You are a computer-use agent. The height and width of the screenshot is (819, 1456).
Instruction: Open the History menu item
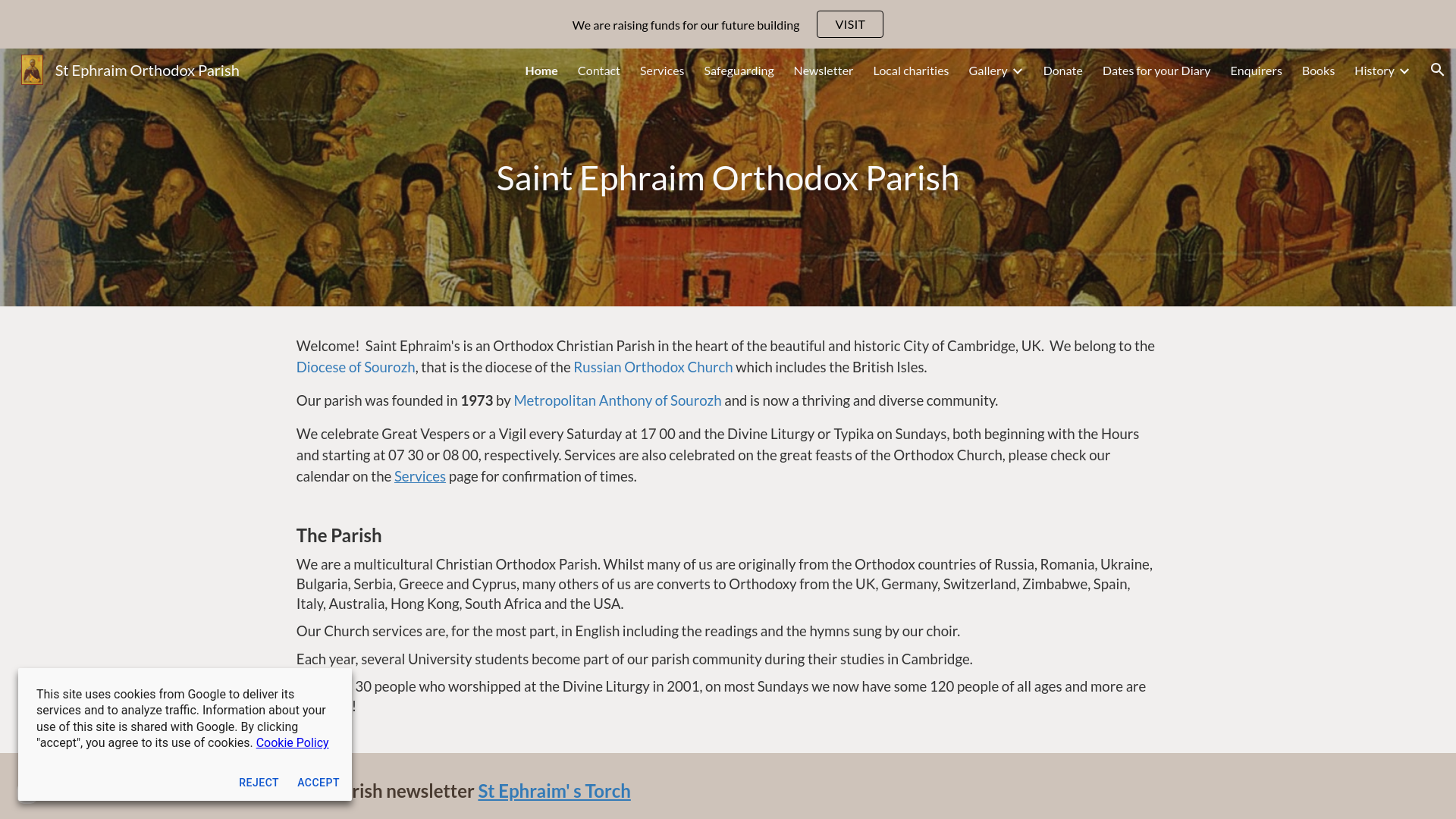[1374, 71]
